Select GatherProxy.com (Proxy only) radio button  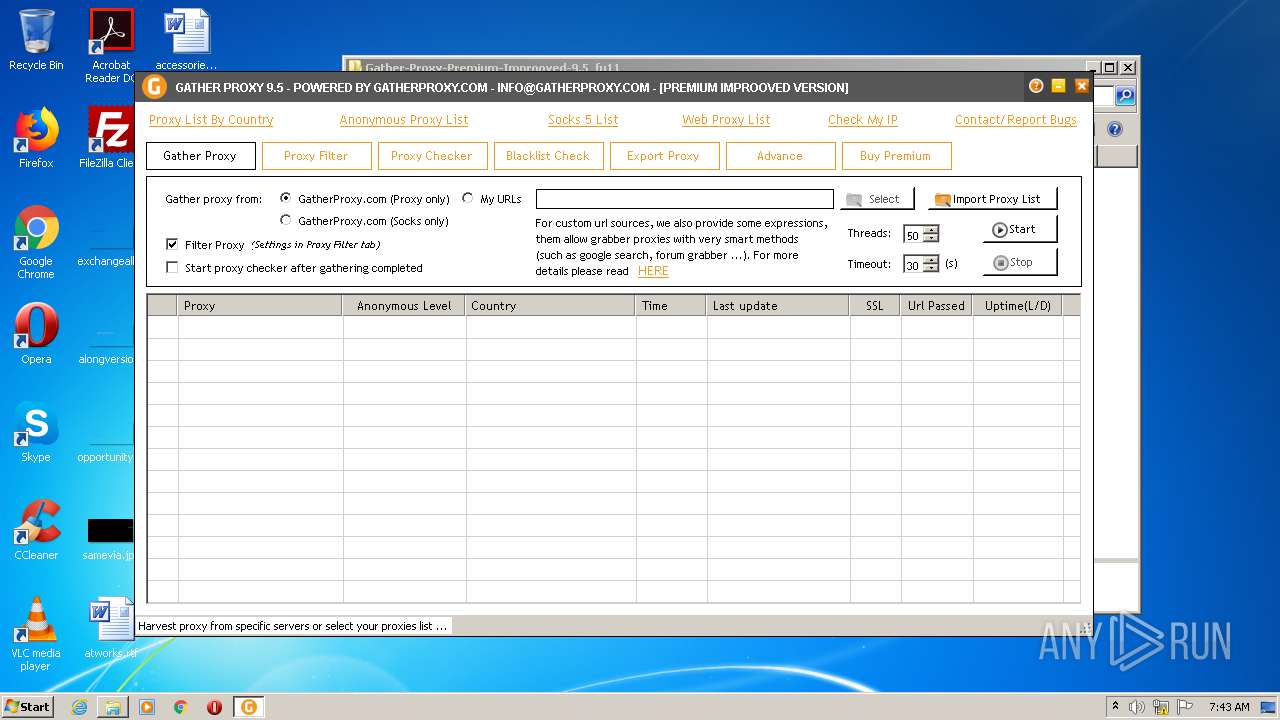click(x=286, y=198)
